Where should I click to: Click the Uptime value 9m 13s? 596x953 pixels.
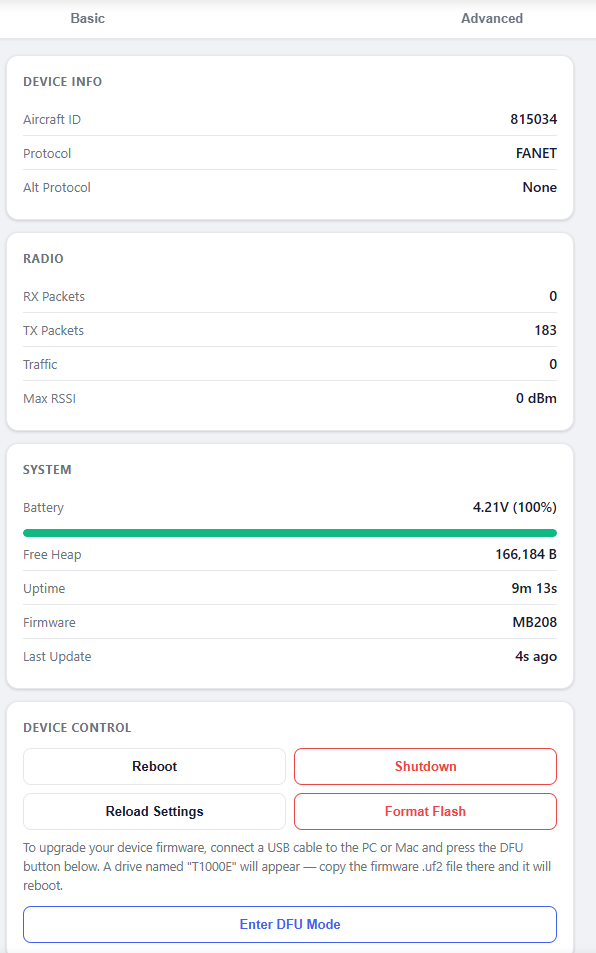click(534, 588)
